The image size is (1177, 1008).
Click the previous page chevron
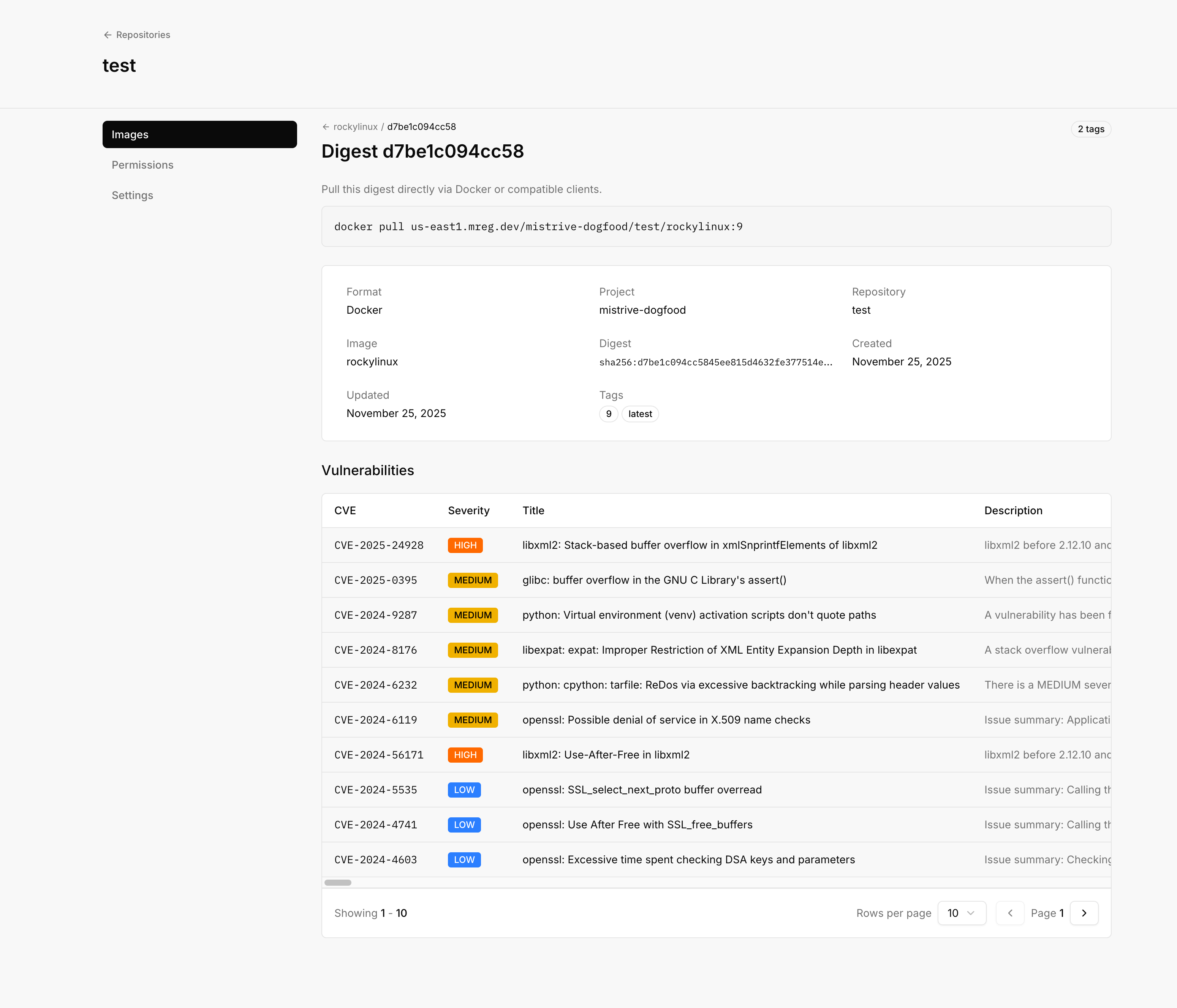(1010, 913)
